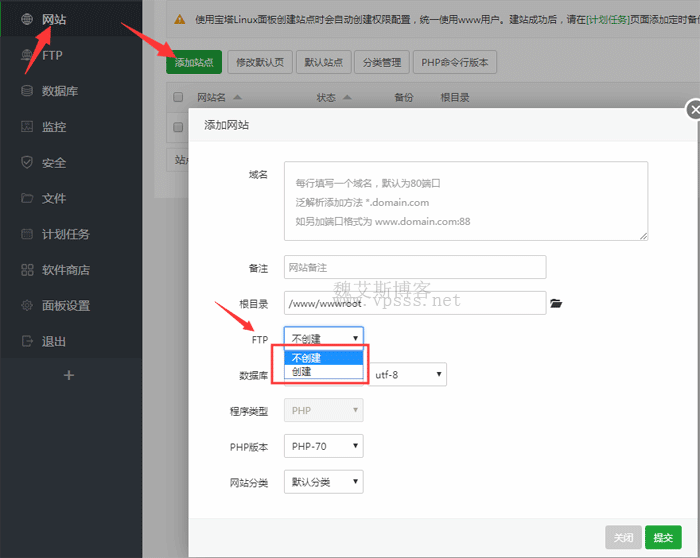Click the 添加站点 button
The width and height of the screenshot is (700, 558).
pyautogui.click(x=194, y=62)
